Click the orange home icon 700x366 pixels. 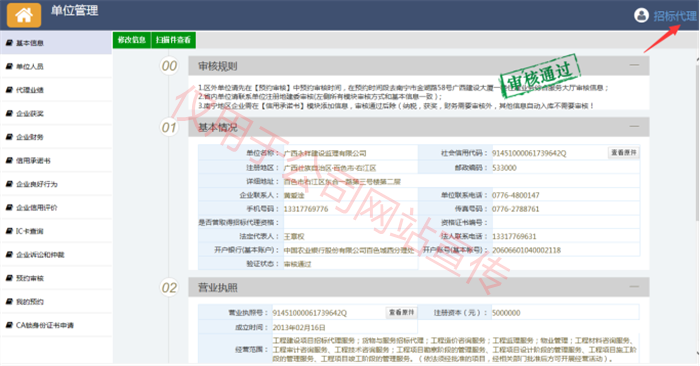tap(24, 15)
